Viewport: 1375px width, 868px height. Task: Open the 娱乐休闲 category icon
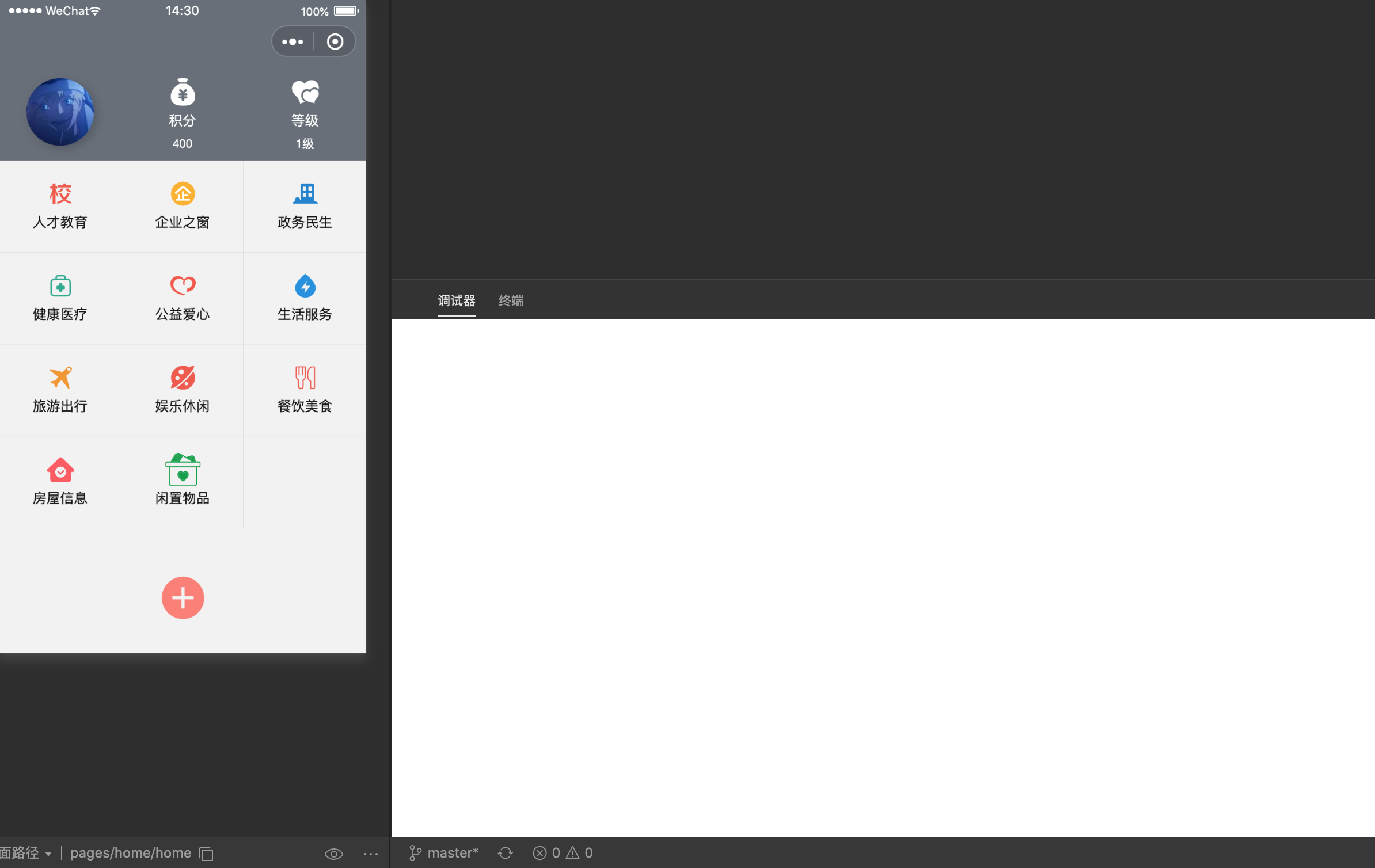pos(183,378)
